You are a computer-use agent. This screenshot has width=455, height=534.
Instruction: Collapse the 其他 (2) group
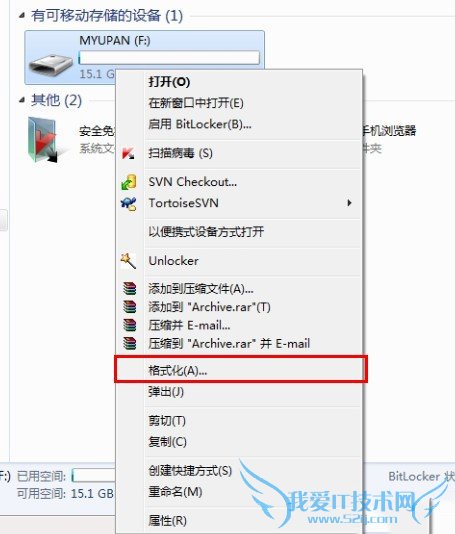22,100
